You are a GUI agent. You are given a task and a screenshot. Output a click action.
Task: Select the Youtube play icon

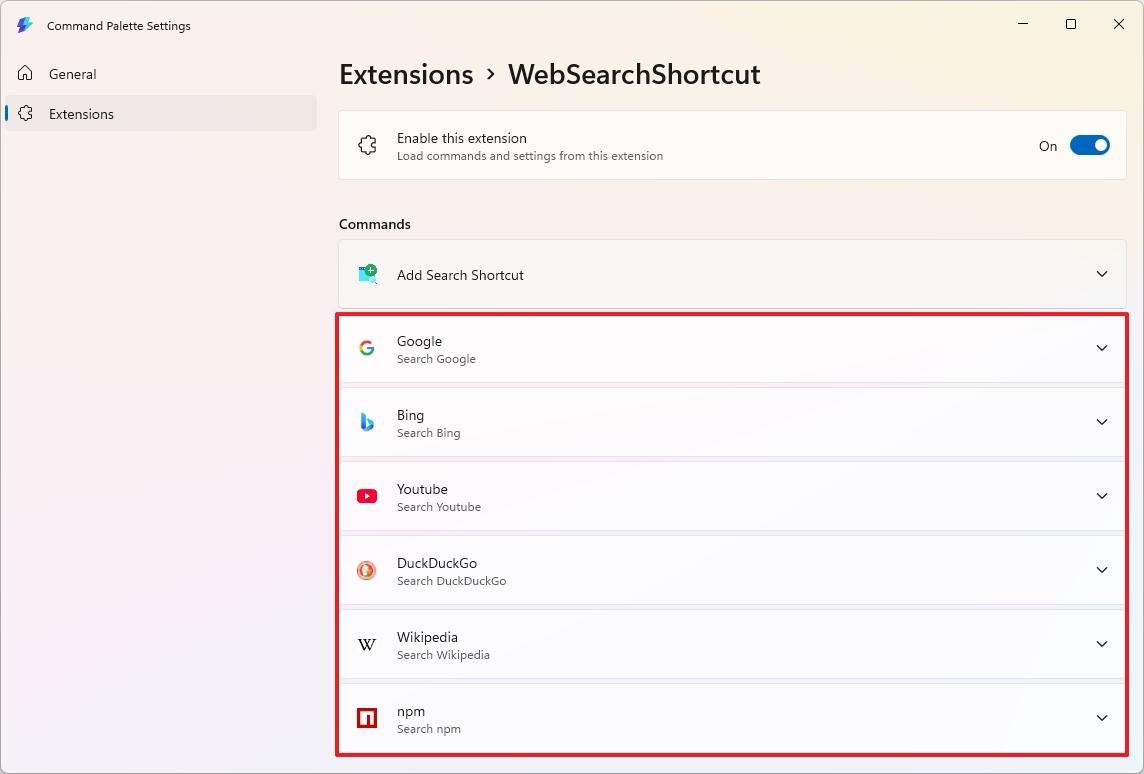pos(367,495)
